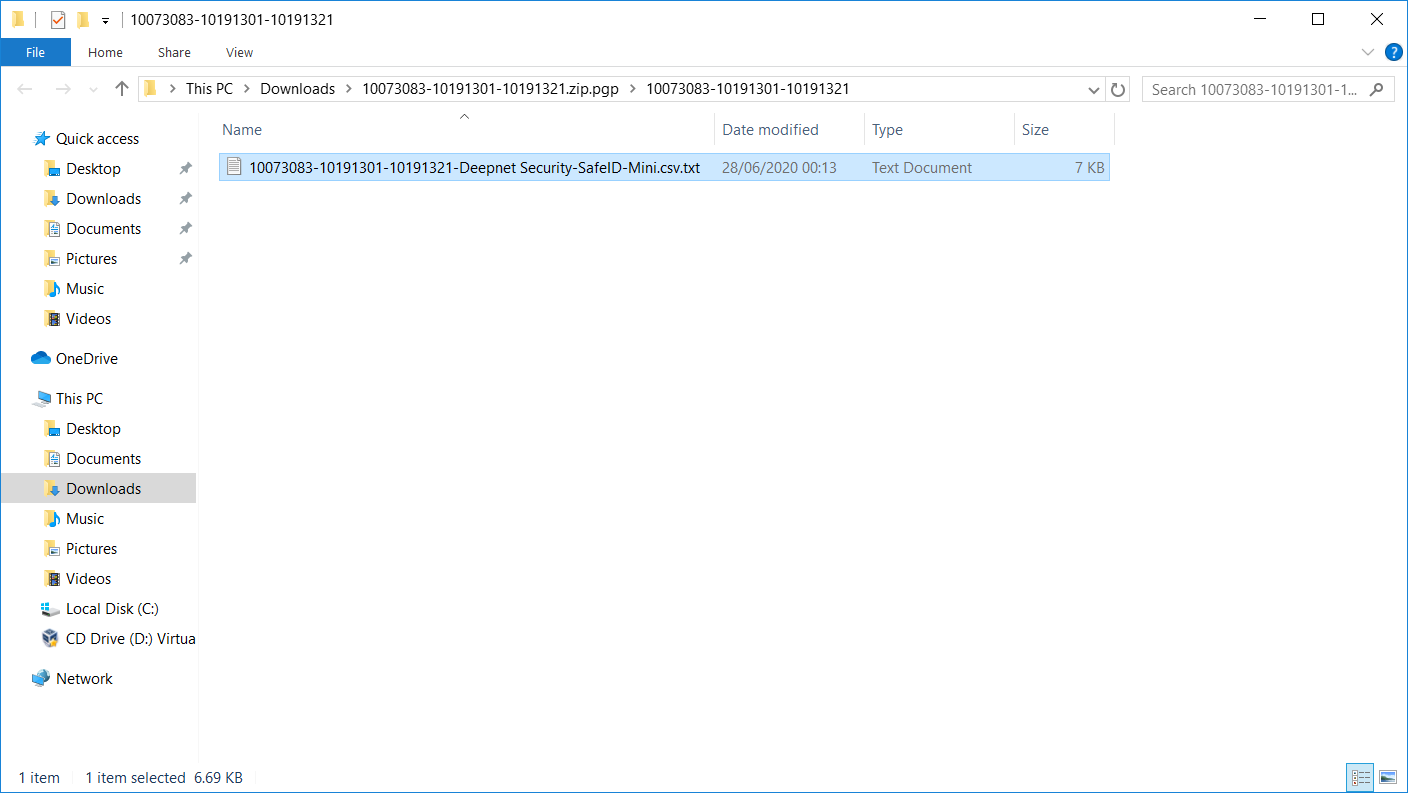Minimize the File Explorer window
The height and width of the screenshot is (793, 1408).
tap(1261, 19)
